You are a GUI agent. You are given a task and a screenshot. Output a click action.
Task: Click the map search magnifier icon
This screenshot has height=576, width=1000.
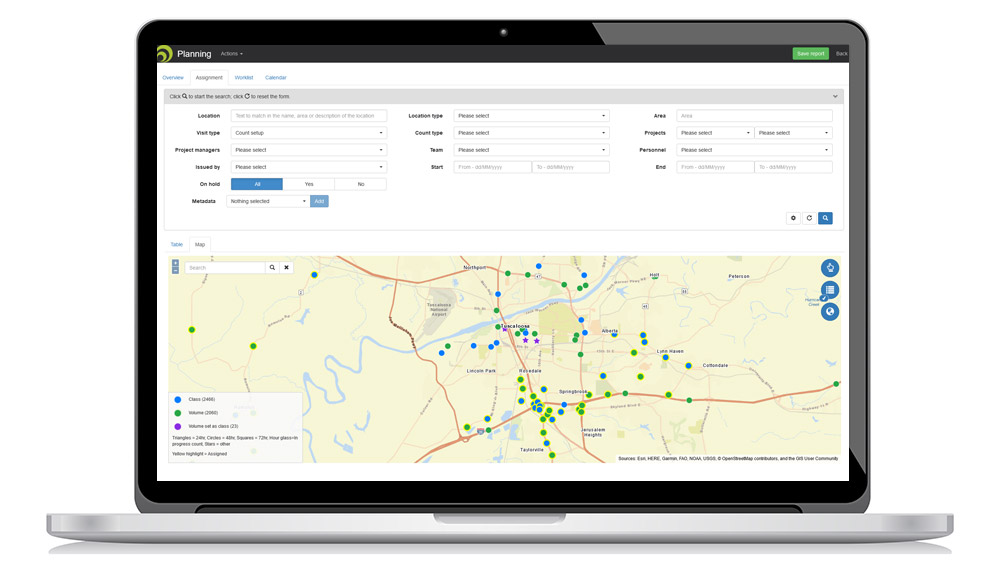point(272,268)
